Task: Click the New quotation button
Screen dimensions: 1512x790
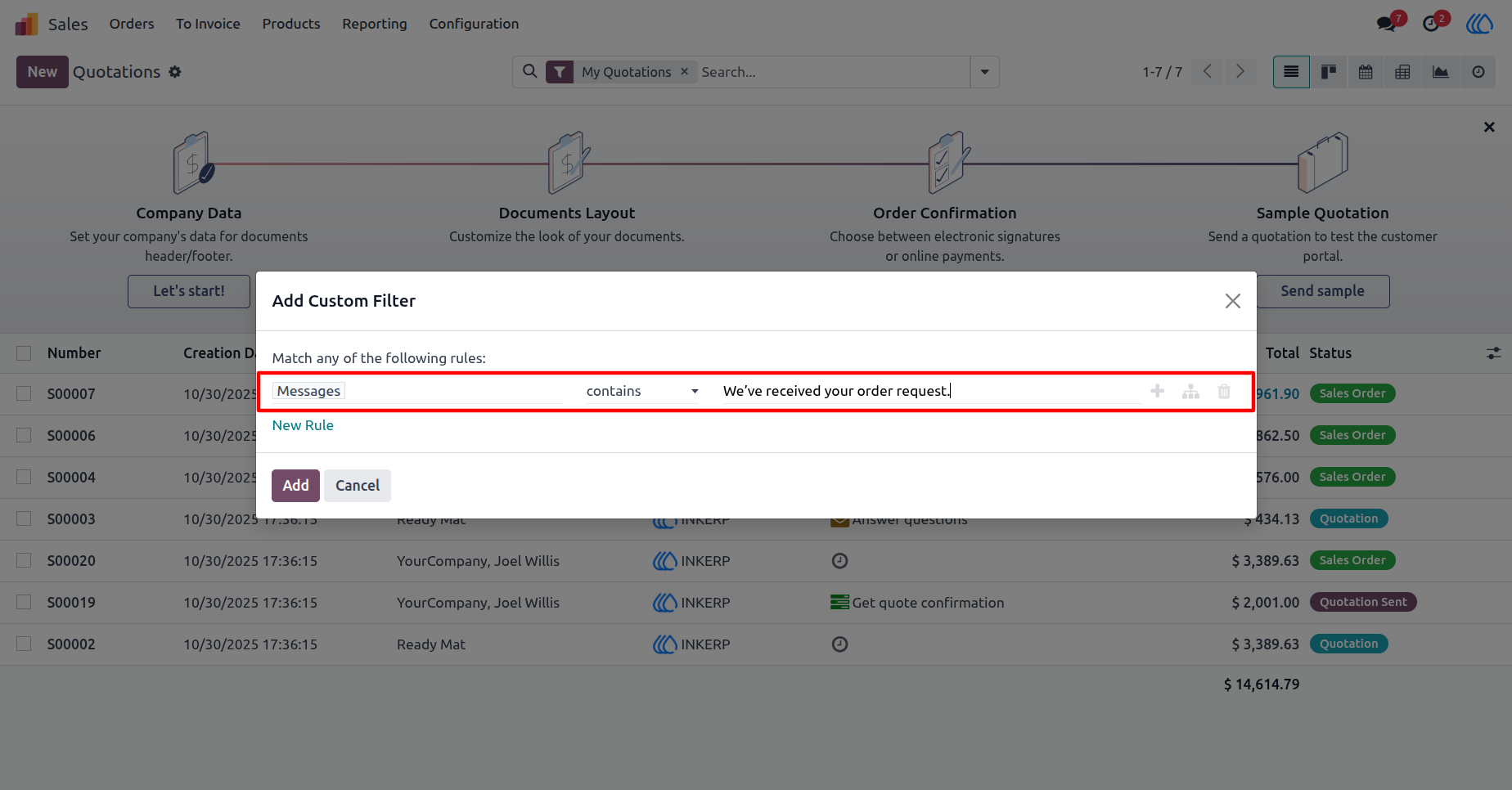Action: tap(43, 72)
